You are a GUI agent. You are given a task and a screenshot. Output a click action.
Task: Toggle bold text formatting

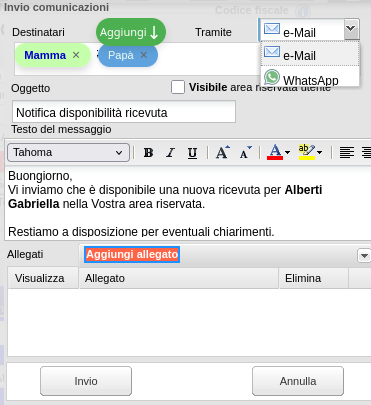pyautogui.click(x=148, y=153)
